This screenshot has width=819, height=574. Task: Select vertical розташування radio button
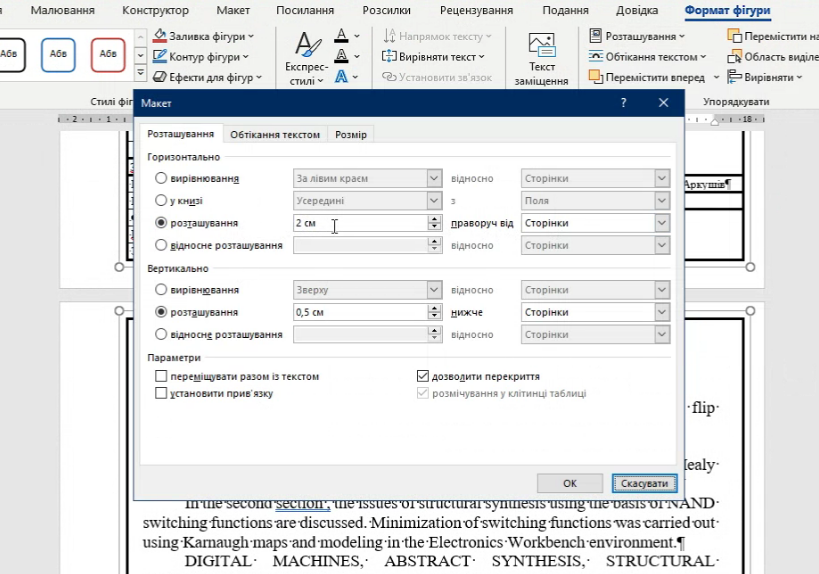click(x=161, y=312)
